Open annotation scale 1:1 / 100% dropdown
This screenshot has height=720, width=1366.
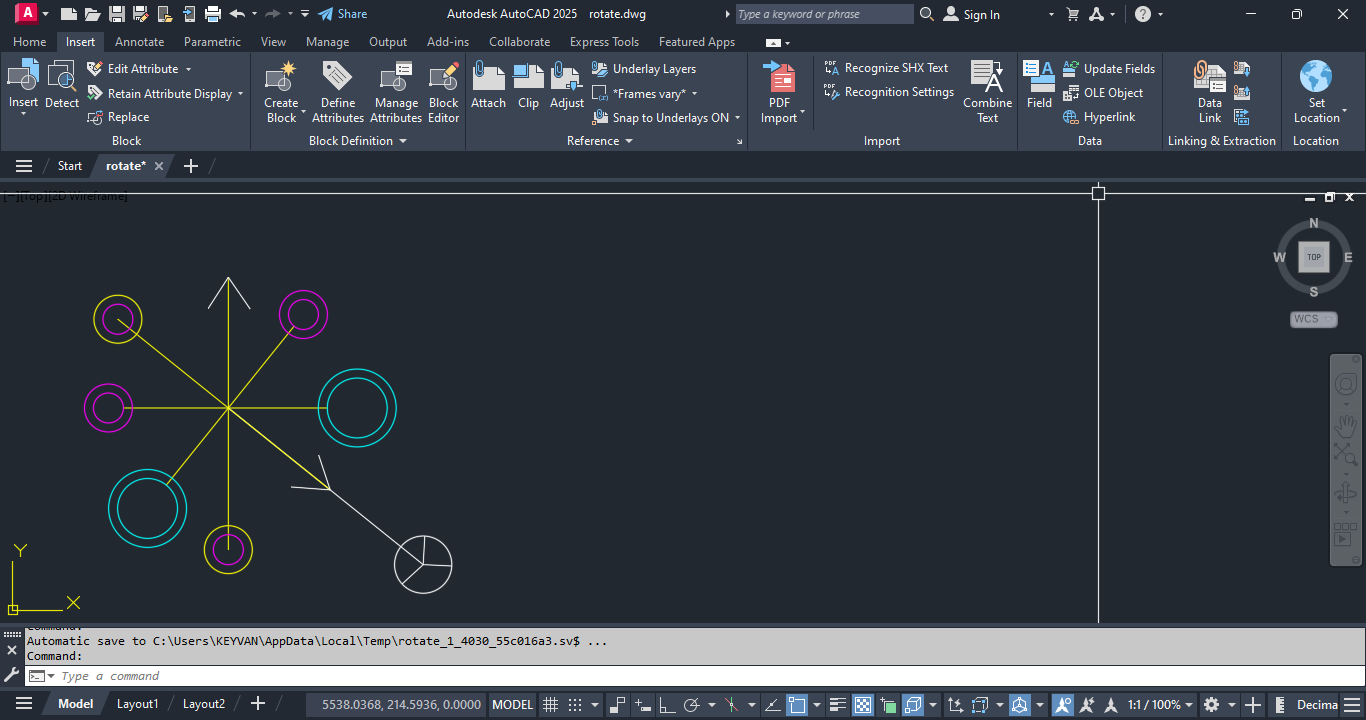pyautogui.click(x=1160, y=704)
